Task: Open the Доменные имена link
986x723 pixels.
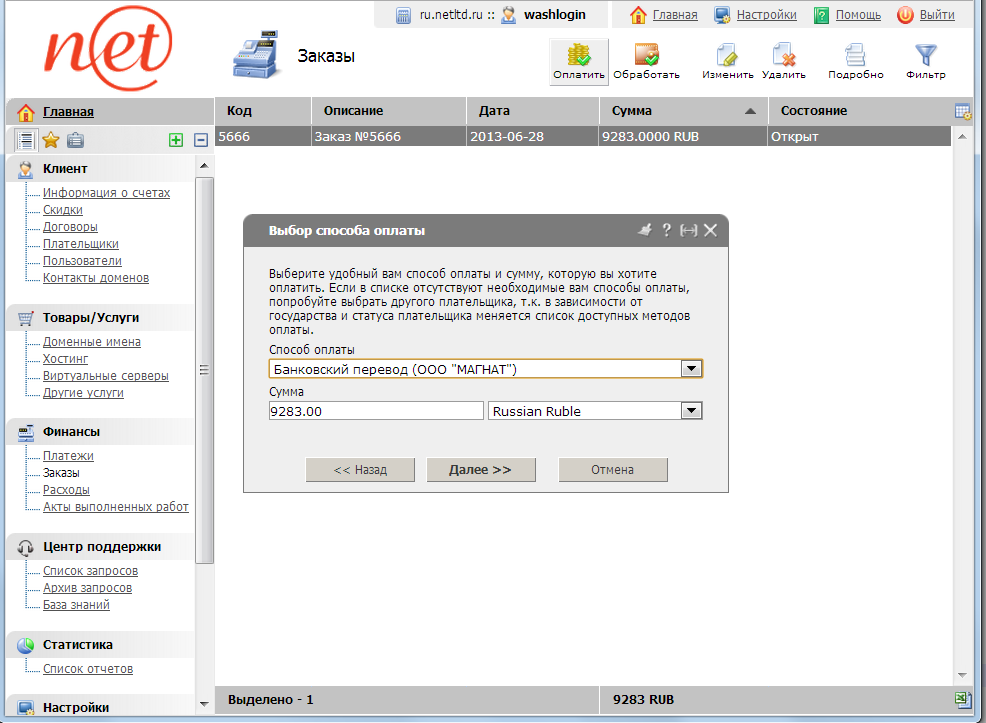Action: click(x=92, y=342)
